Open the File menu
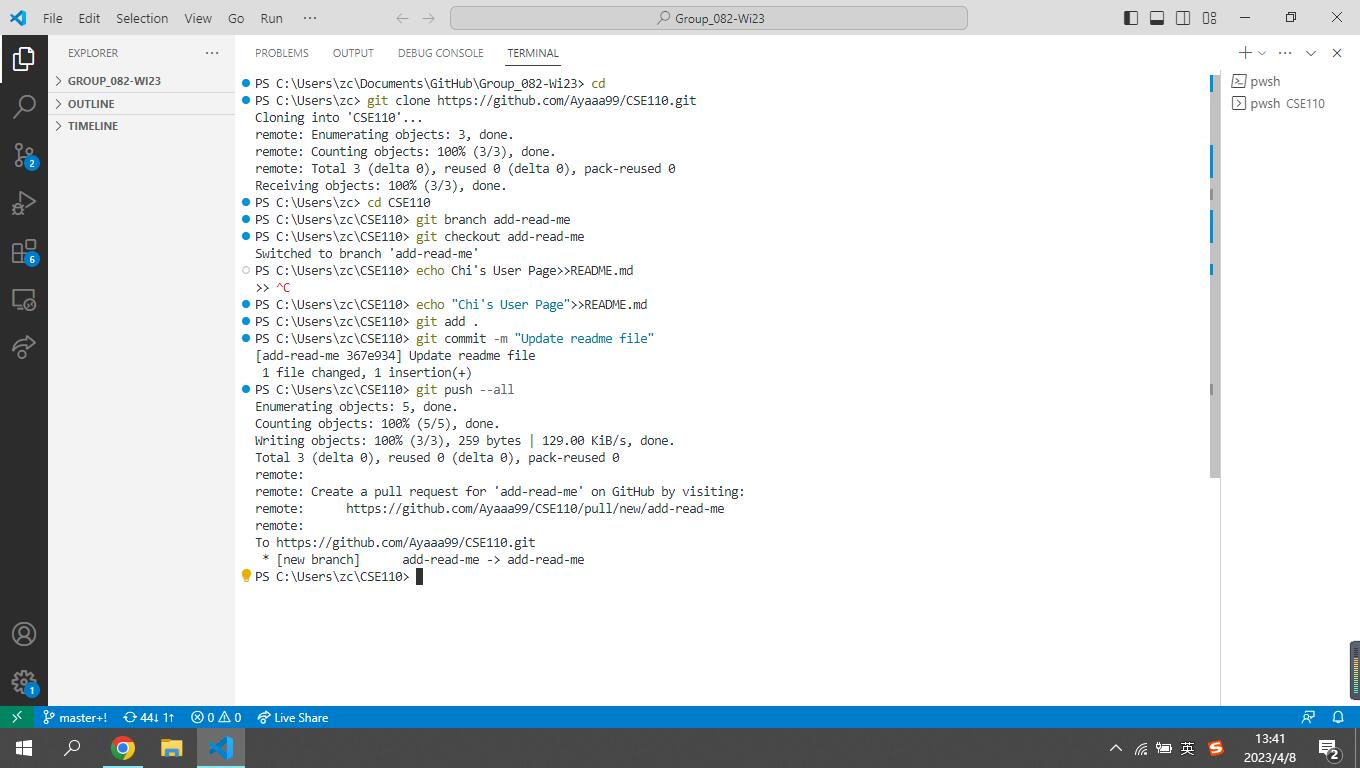Viewport: 1360px width, 768px height. click(53, 18)
